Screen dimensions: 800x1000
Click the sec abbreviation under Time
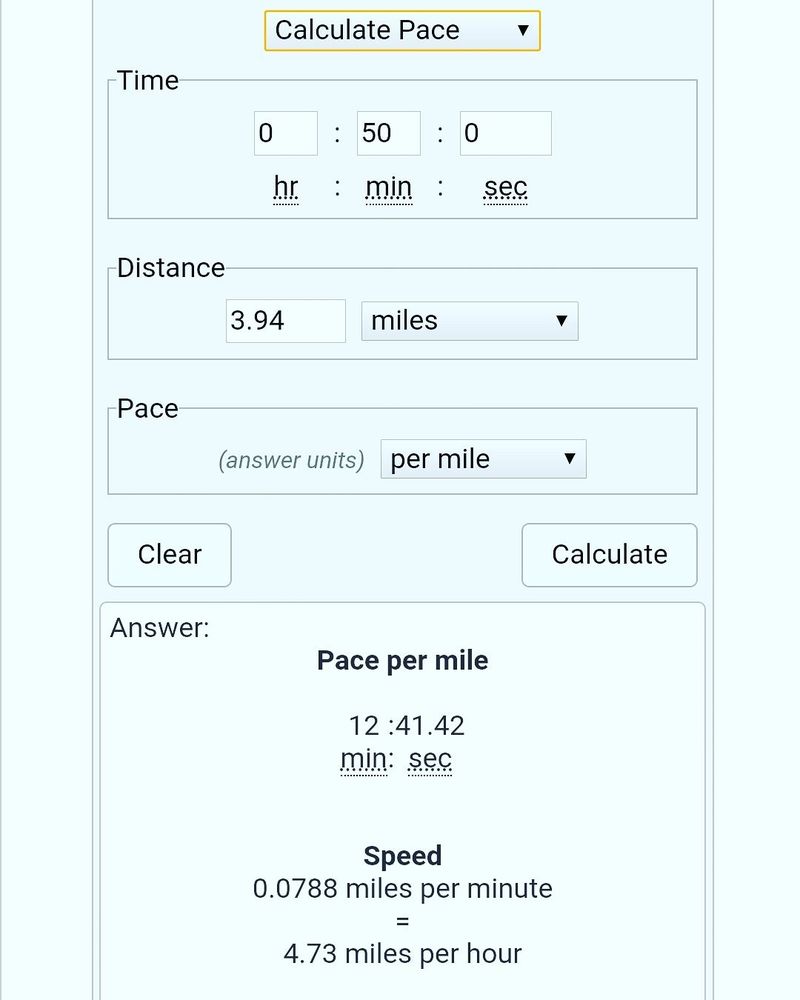[505, 188]
